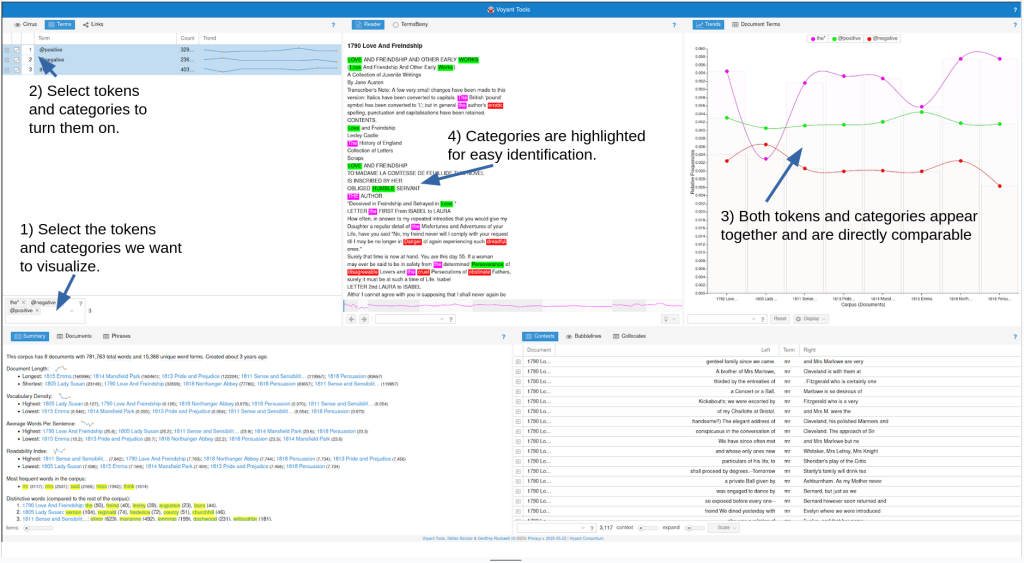Open help for the Terms panel
Screen dimensions: 1024x563
click(x=333, y=25)
